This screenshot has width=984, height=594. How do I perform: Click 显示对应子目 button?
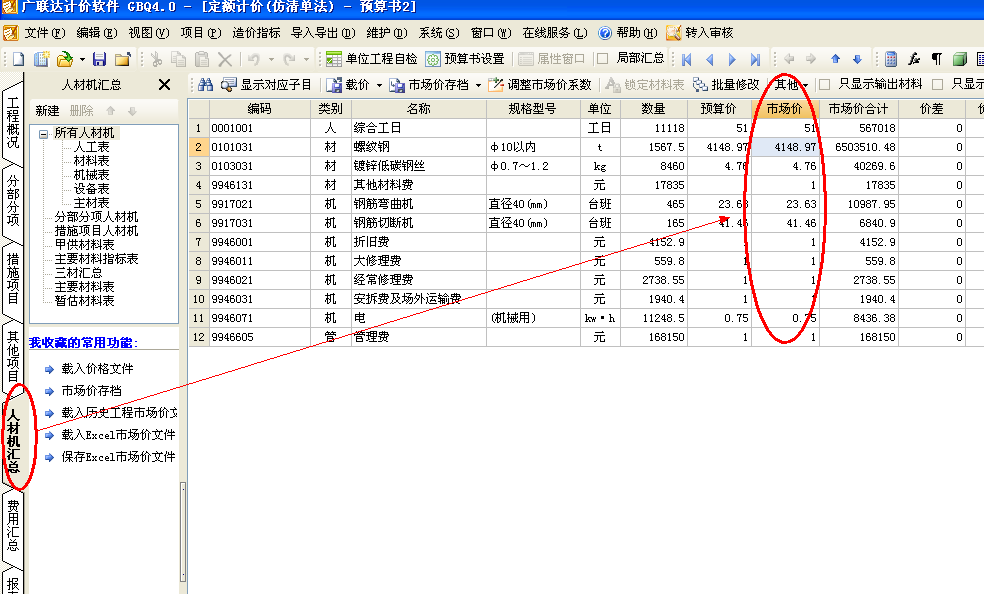[x=266, y=84]
